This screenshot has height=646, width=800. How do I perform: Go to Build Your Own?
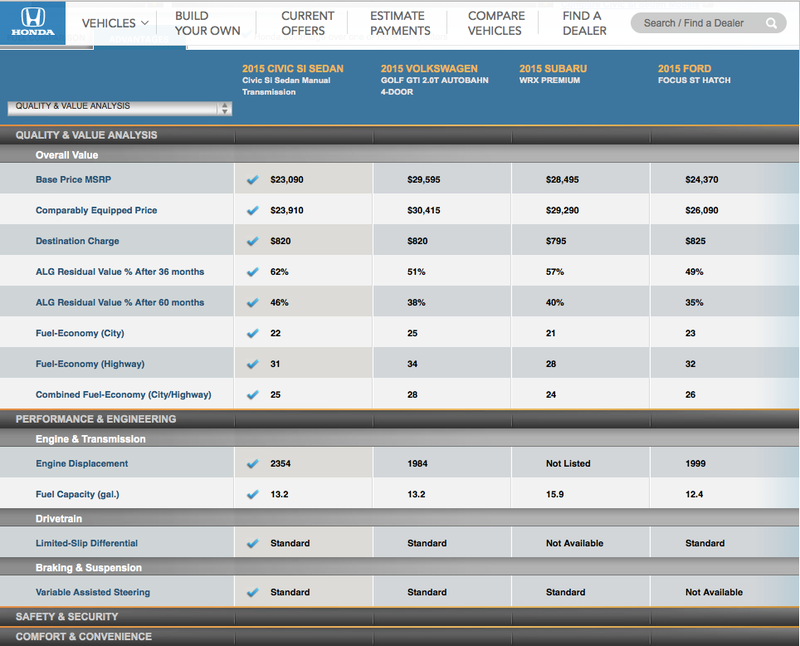[x=207, y=23]
